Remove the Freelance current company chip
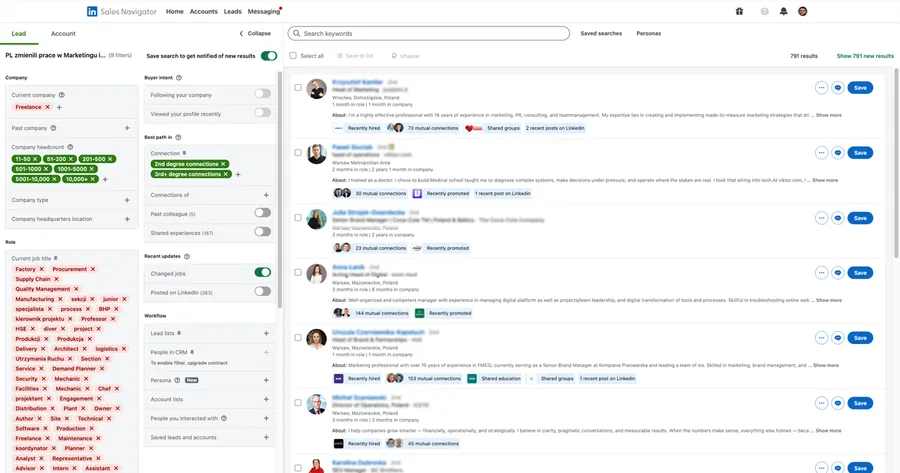 pos(48,107)
